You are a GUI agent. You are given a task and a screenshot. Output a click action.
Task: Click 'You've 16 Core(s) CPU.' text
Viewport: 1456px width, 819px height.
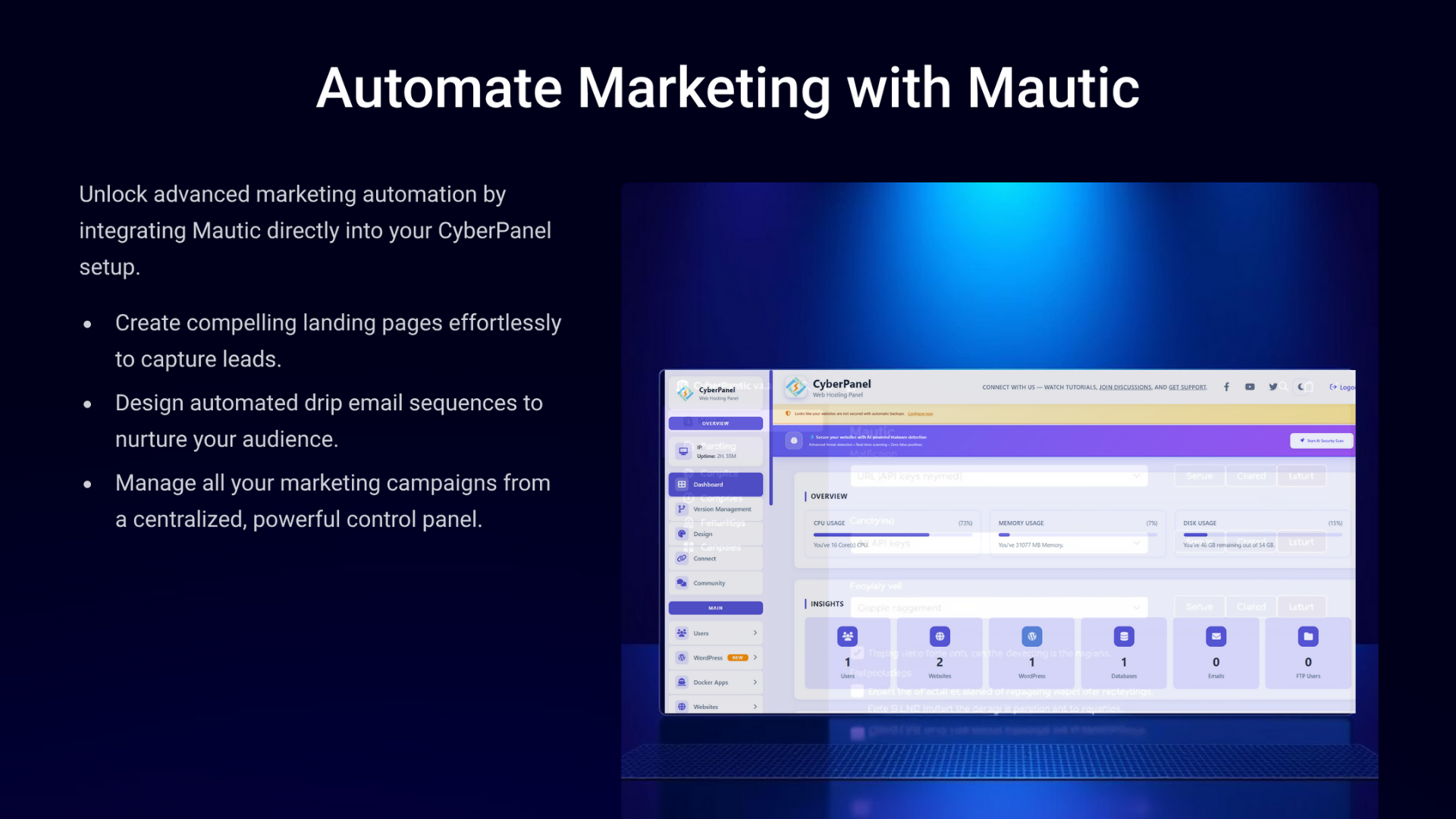[841, 545]
